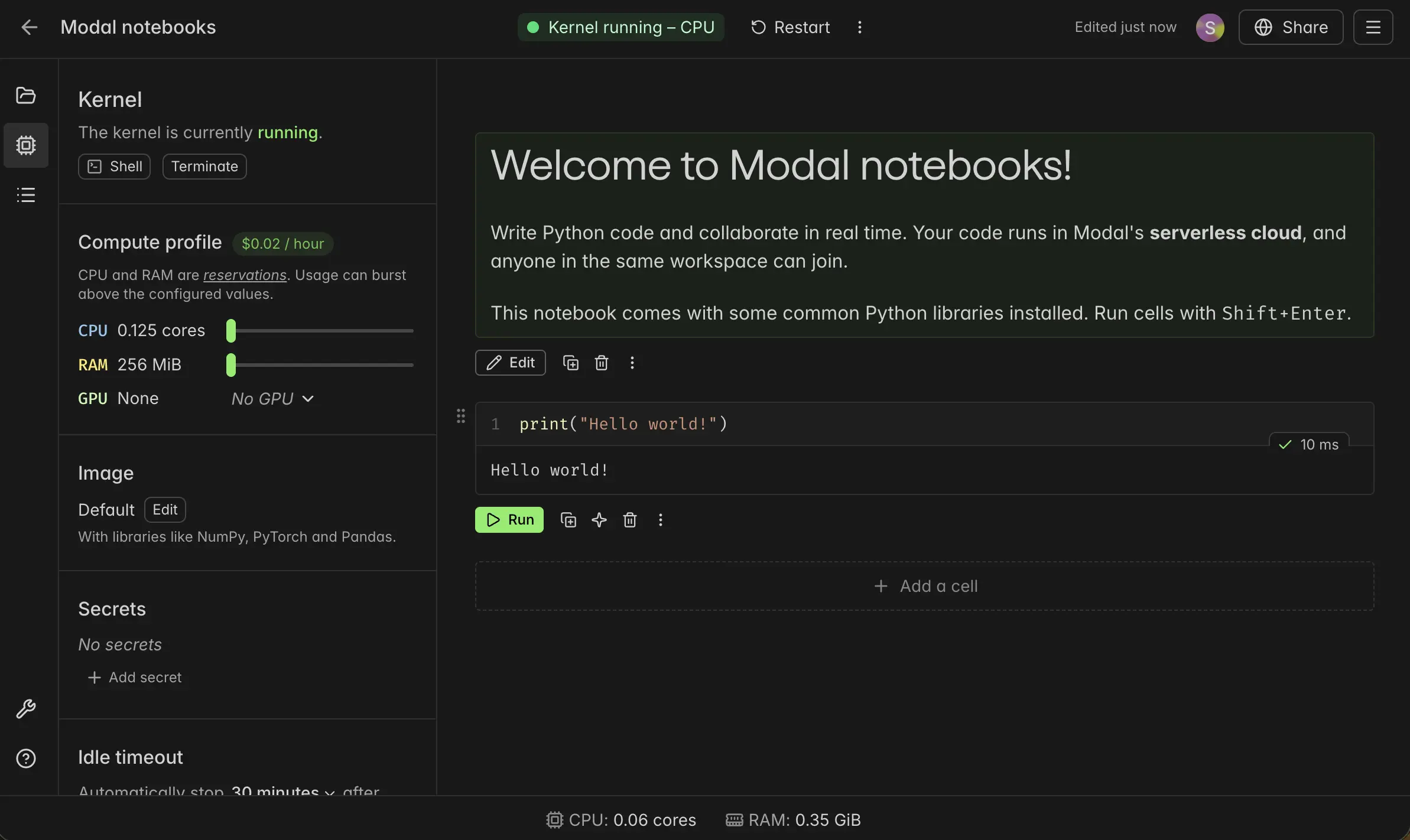
Task: Delete the Welcome markdown cell
Action: [x=602, y=363]
